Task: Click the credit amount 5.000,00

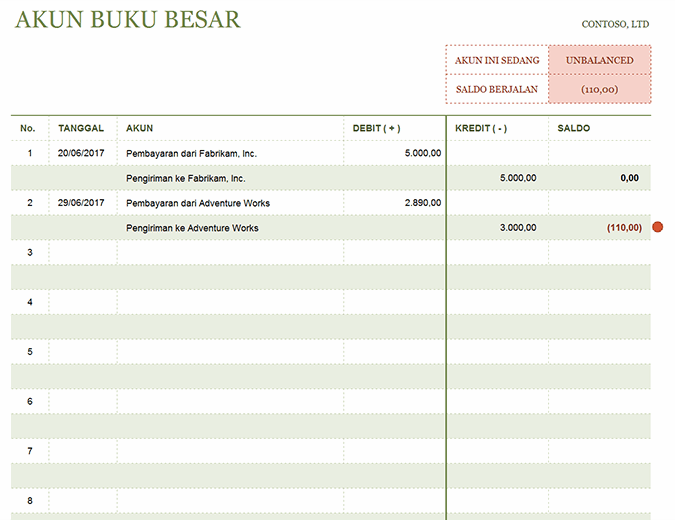Action: (518, 178)
